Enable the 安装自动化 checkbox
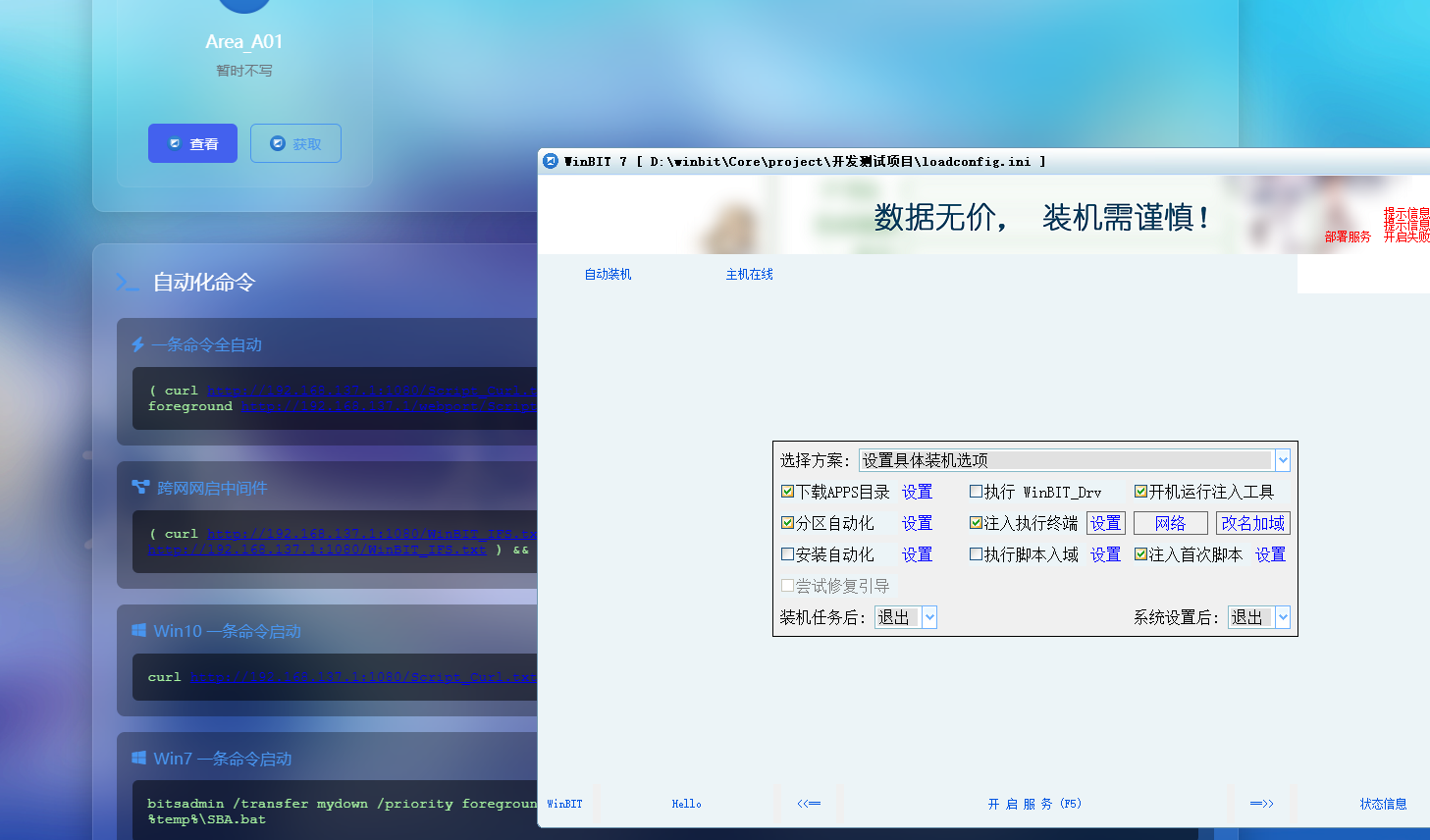Image resolution: width=1430 pixels, height=840 pixels. (787, 554)
